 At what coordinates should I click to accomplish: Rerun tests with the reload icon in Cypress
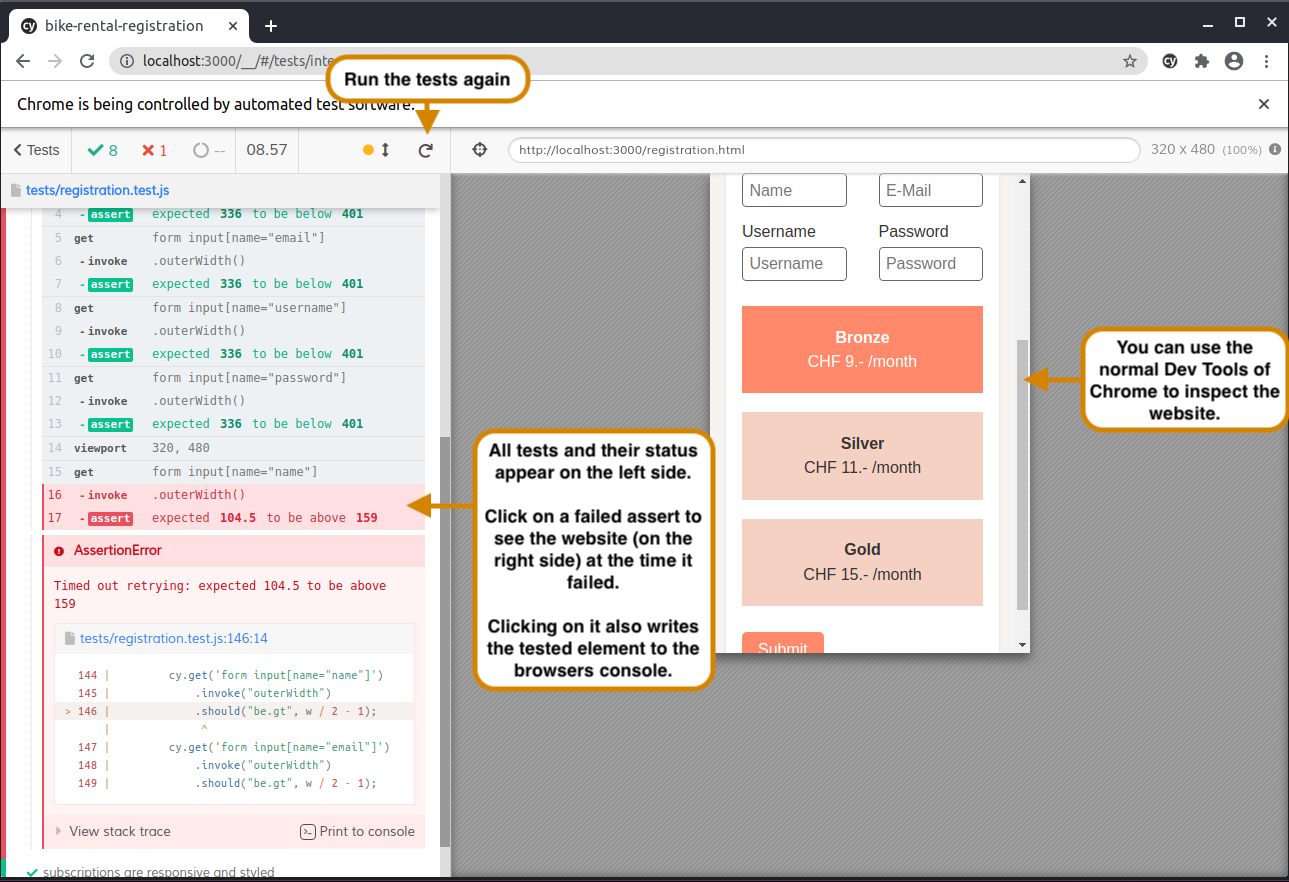point(426,150)
